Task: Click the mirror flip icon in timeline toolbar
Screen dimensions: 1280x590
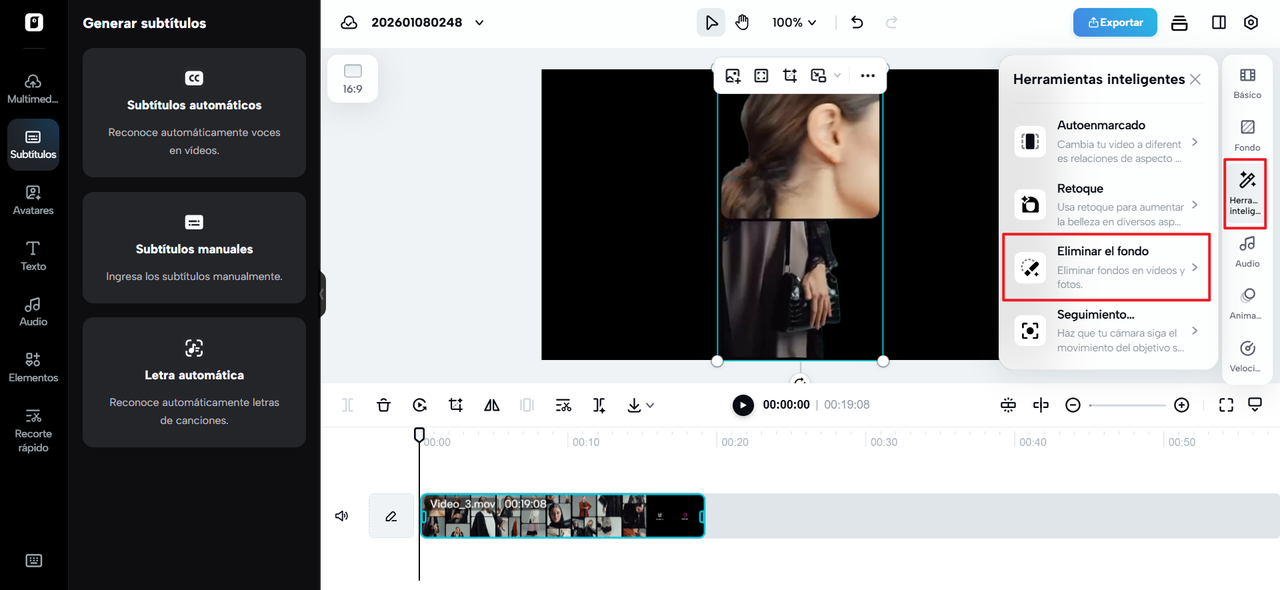Action: click(x=492, y=405)
